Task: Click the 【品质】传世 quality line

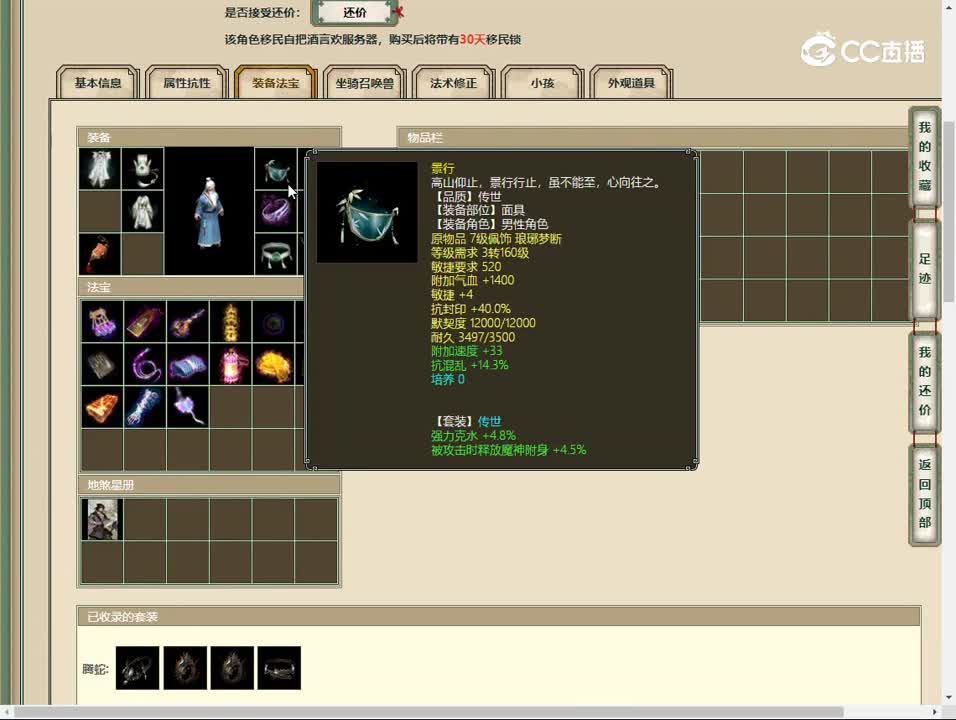Action: (x=466, y=196)
